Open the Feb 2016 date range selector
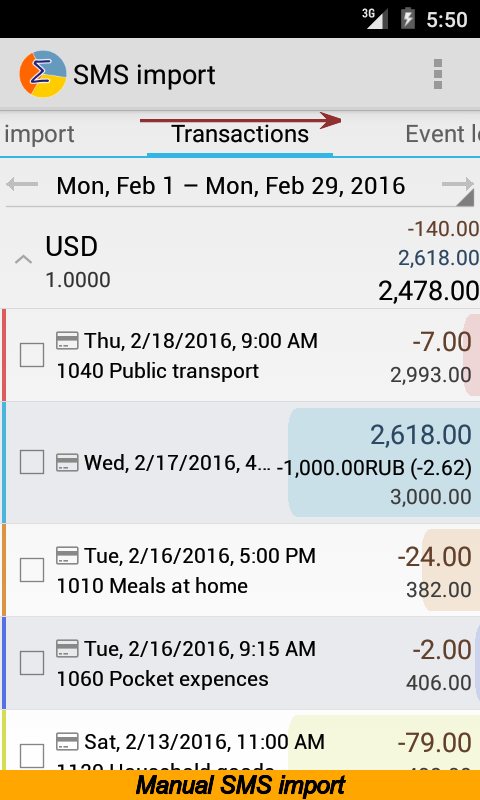 [x=231, y=186]
